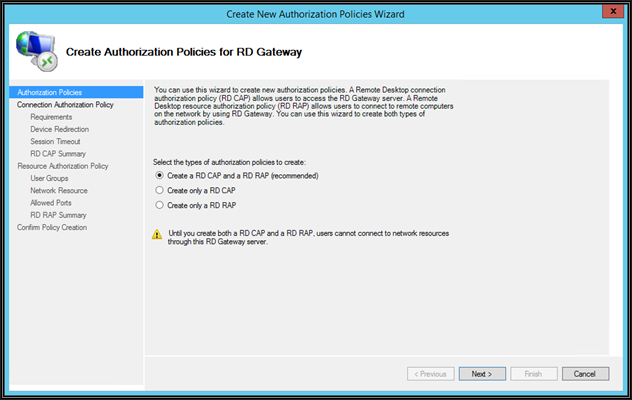Click the wizard description paragraph
Image resolution: width=632 pixels, height=400 pixels.
304,106
